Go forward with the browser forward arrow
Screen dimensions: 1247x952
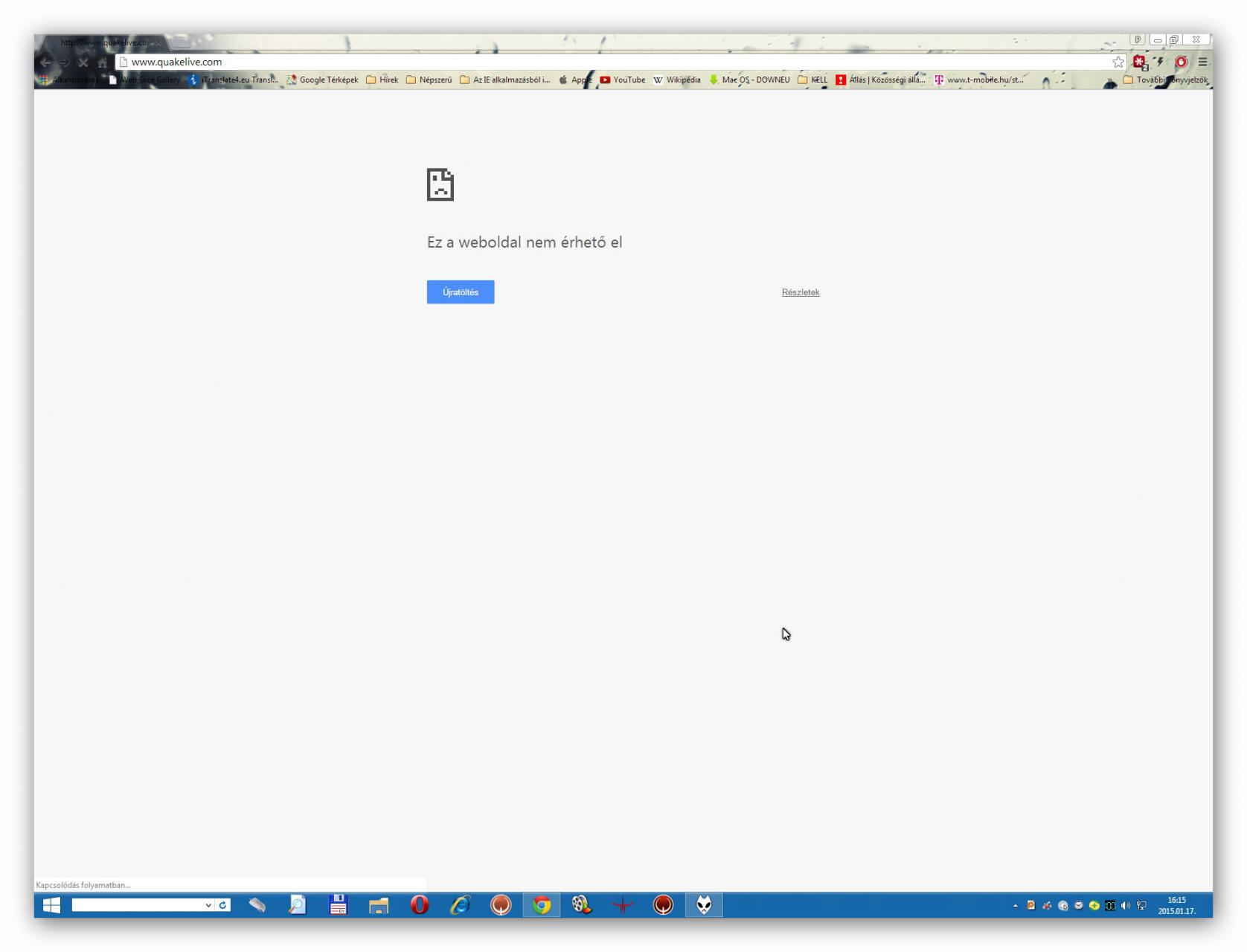[65, 62]
